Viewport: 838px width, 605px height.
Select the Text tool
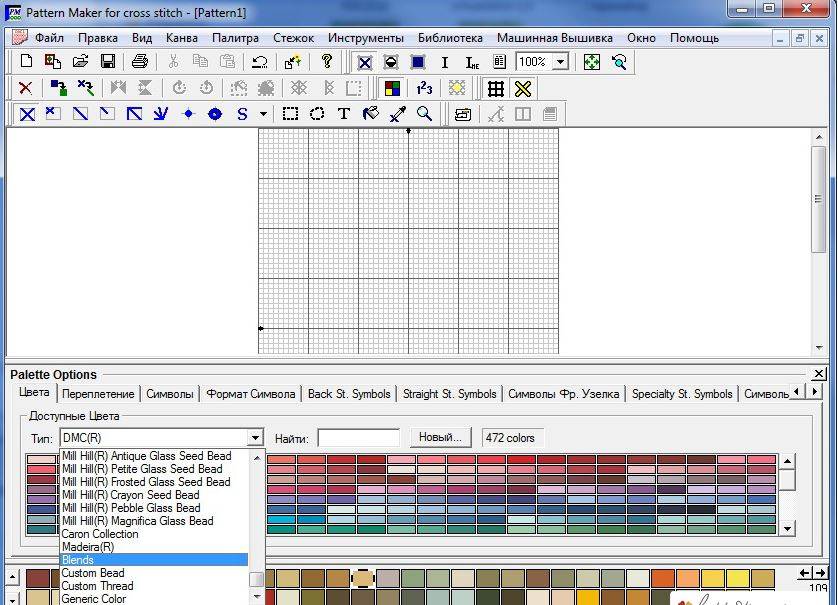[x=344, y=114]
